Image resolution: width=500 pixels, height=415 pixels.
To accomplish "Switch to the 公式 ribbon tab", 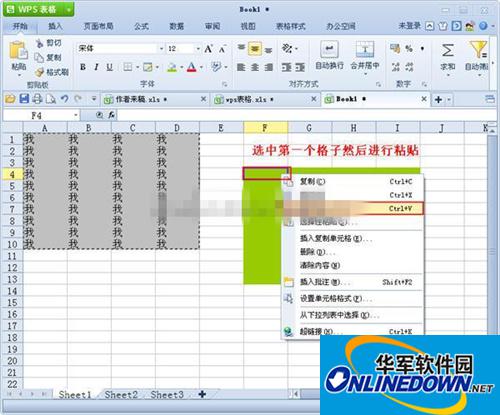I will click(141, 26).
